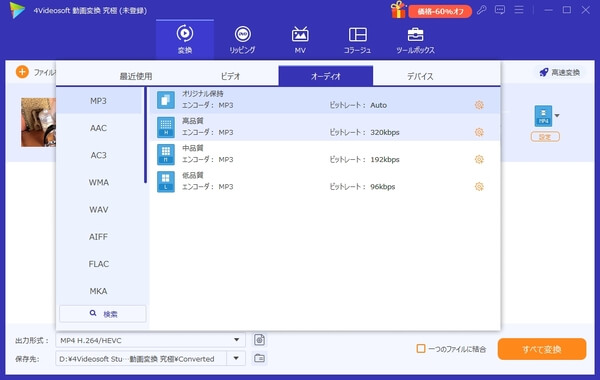The height and width of the screenshot is (380, 600).
Task: Click the feedback chat icon
Action: click(500, 10)
